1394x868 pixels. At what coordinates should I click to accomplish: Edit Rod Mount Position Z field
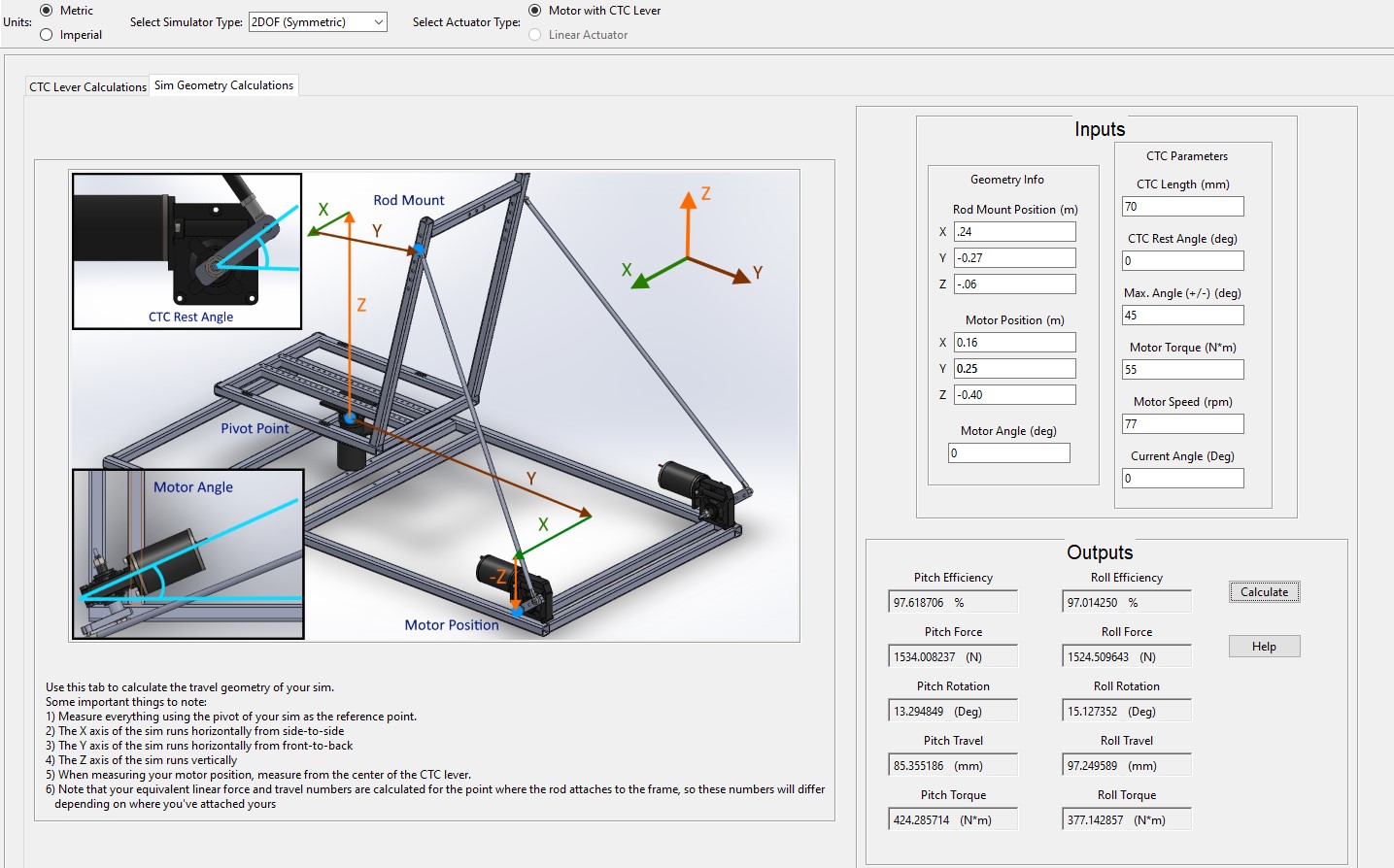tap(1014, 284)
